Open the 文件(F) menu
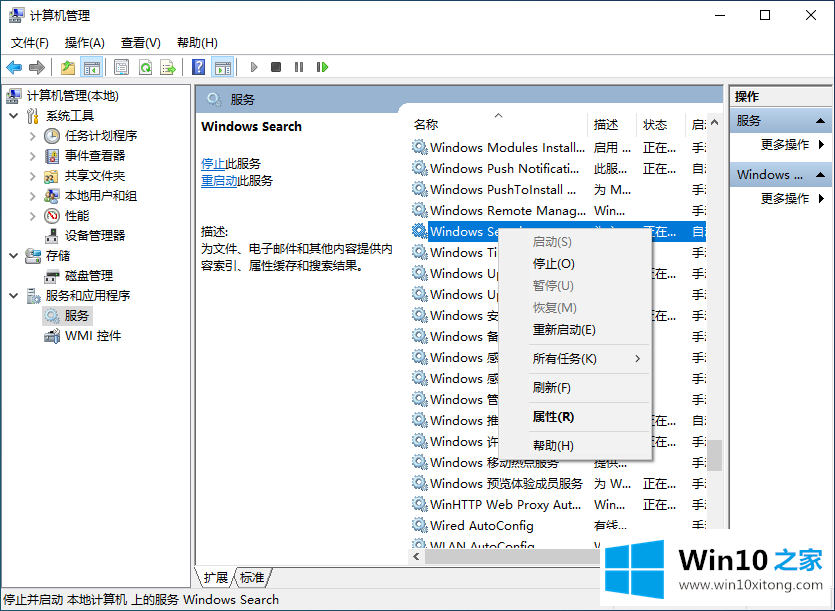Screen dimensions: 835x611 pos(30,43)
